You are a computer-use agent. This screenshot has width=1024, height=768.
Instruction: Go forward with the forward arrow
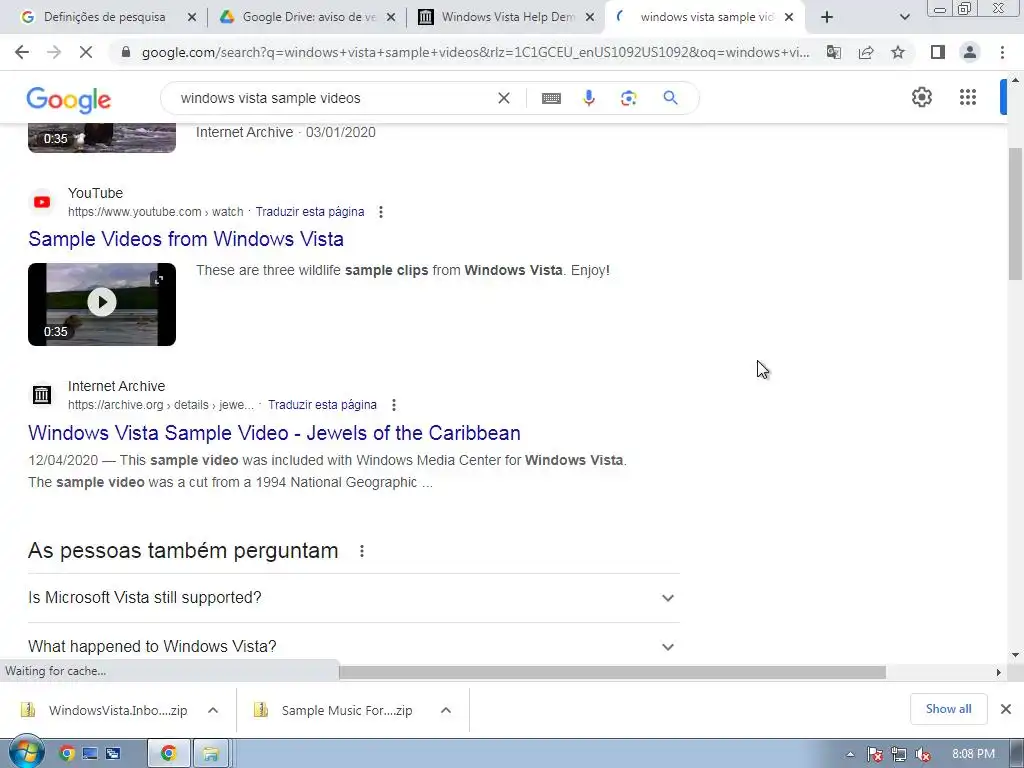(54, 52)
